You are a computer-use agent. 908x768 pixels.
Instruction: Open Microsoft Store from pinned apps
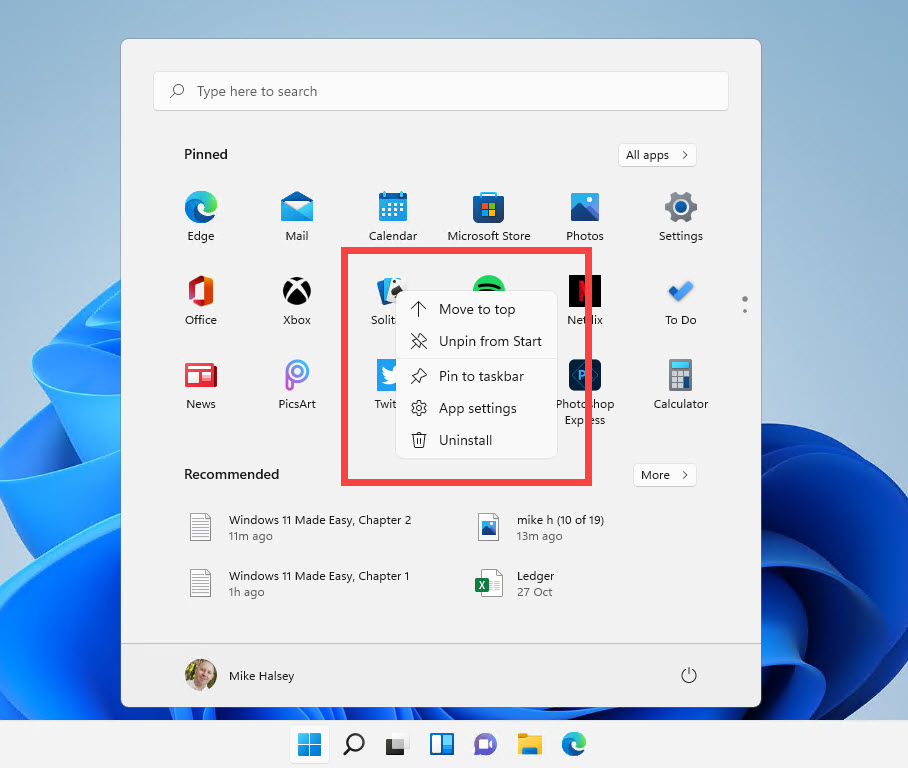pyautogui.click(x=488, y=208)
